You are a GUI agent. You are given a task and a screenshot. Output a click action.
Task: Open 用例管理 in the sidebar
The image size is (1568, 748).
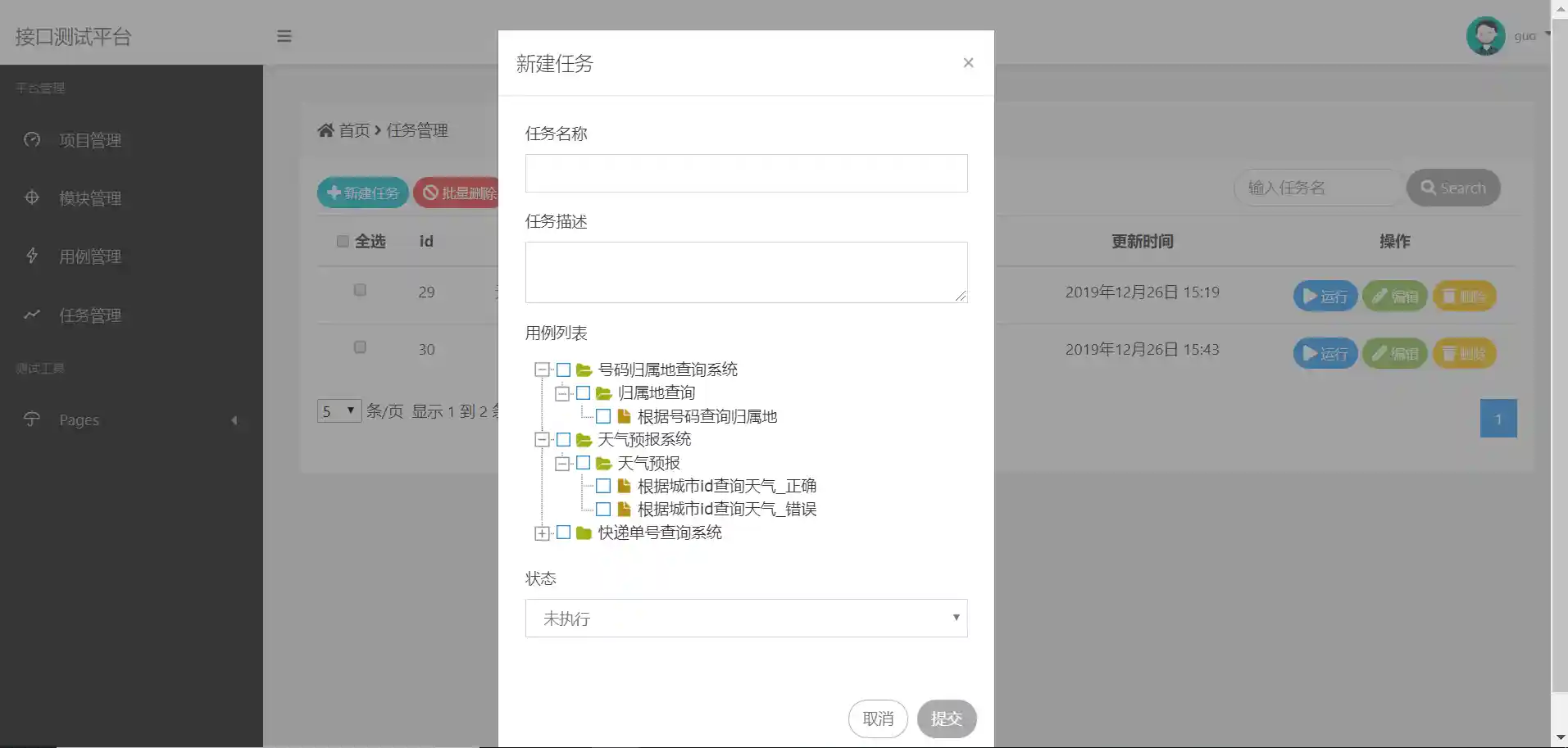90,256
